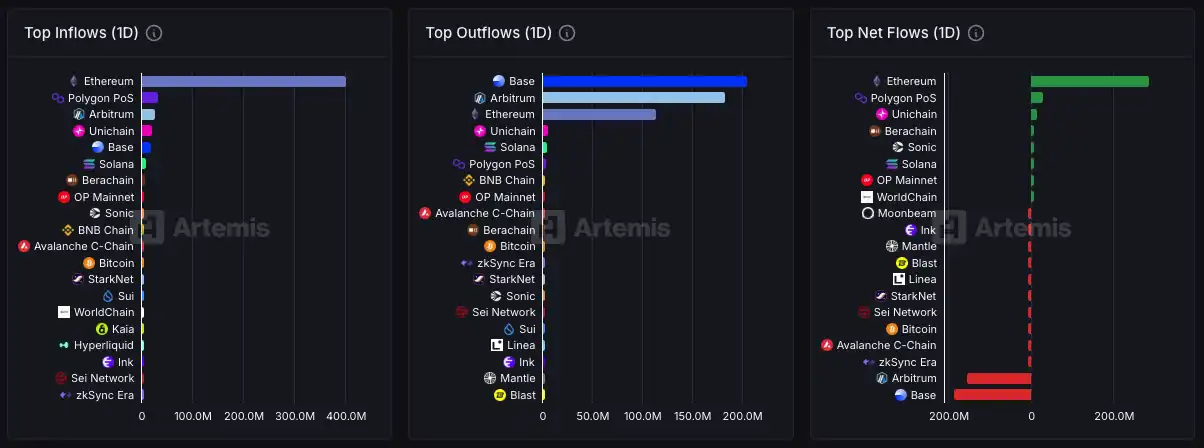The height and width of the screenshot is (448, 1204).
Task: Click the Avalanche C-Chain logo in Top Outflows
Action: click(425, 213)
